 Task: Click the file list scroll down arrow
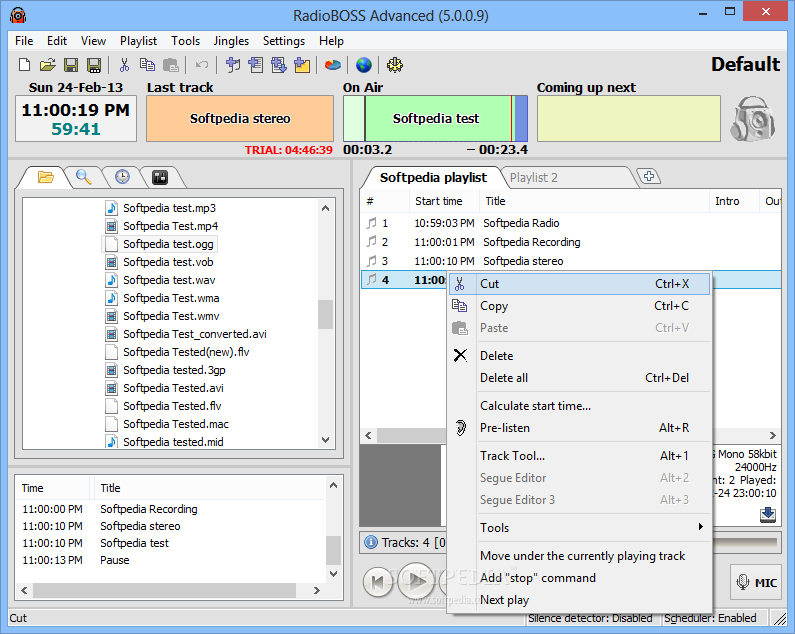click(326, 440)
